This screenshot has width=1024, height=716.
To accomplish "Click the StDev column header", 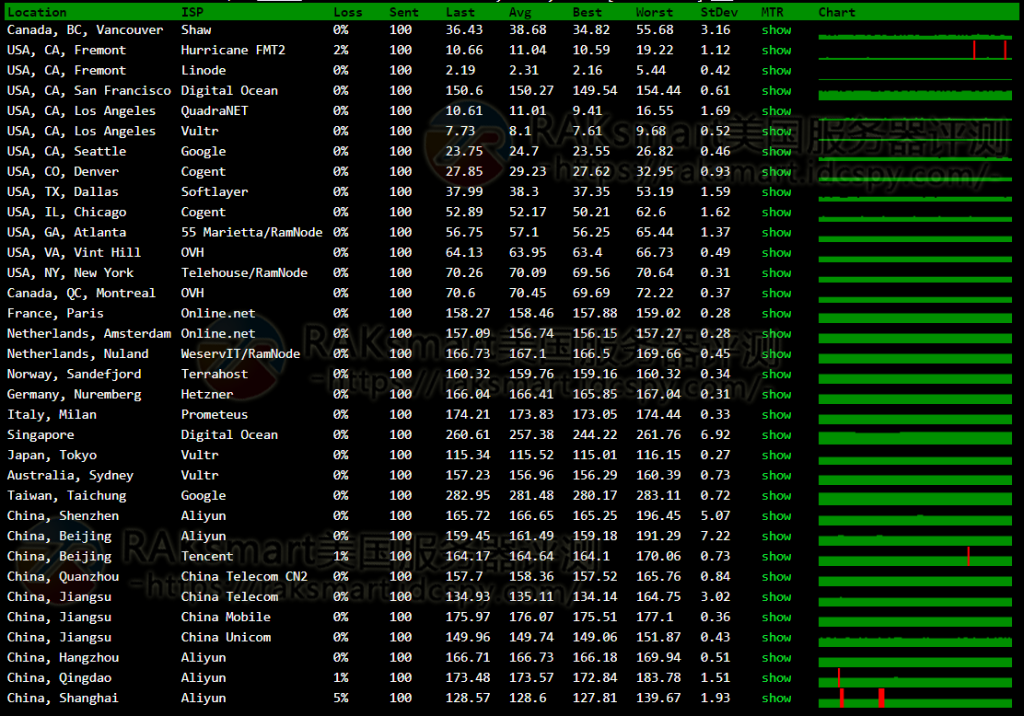I will tap(719, 12).
